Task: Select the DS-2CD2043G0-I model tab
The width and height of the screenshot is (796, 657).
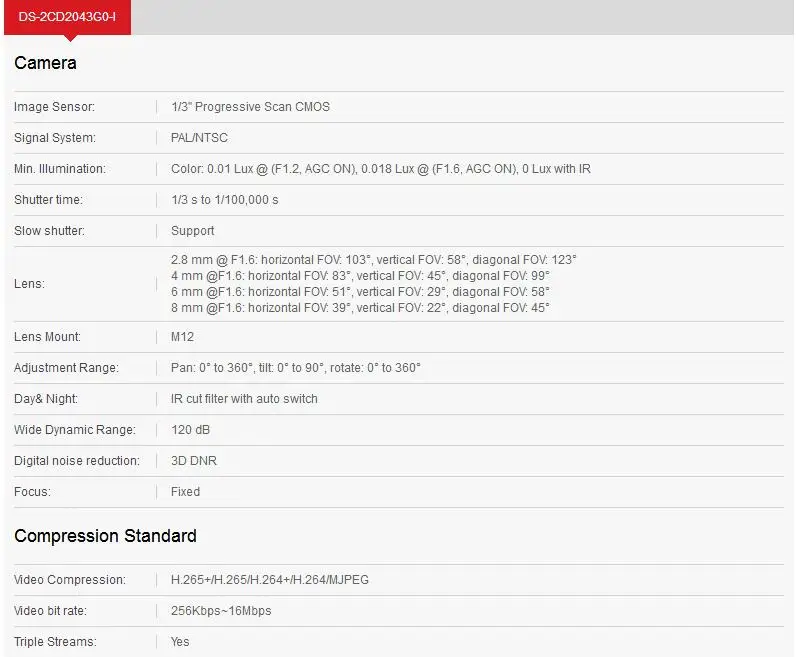Action: click(67, 17)
